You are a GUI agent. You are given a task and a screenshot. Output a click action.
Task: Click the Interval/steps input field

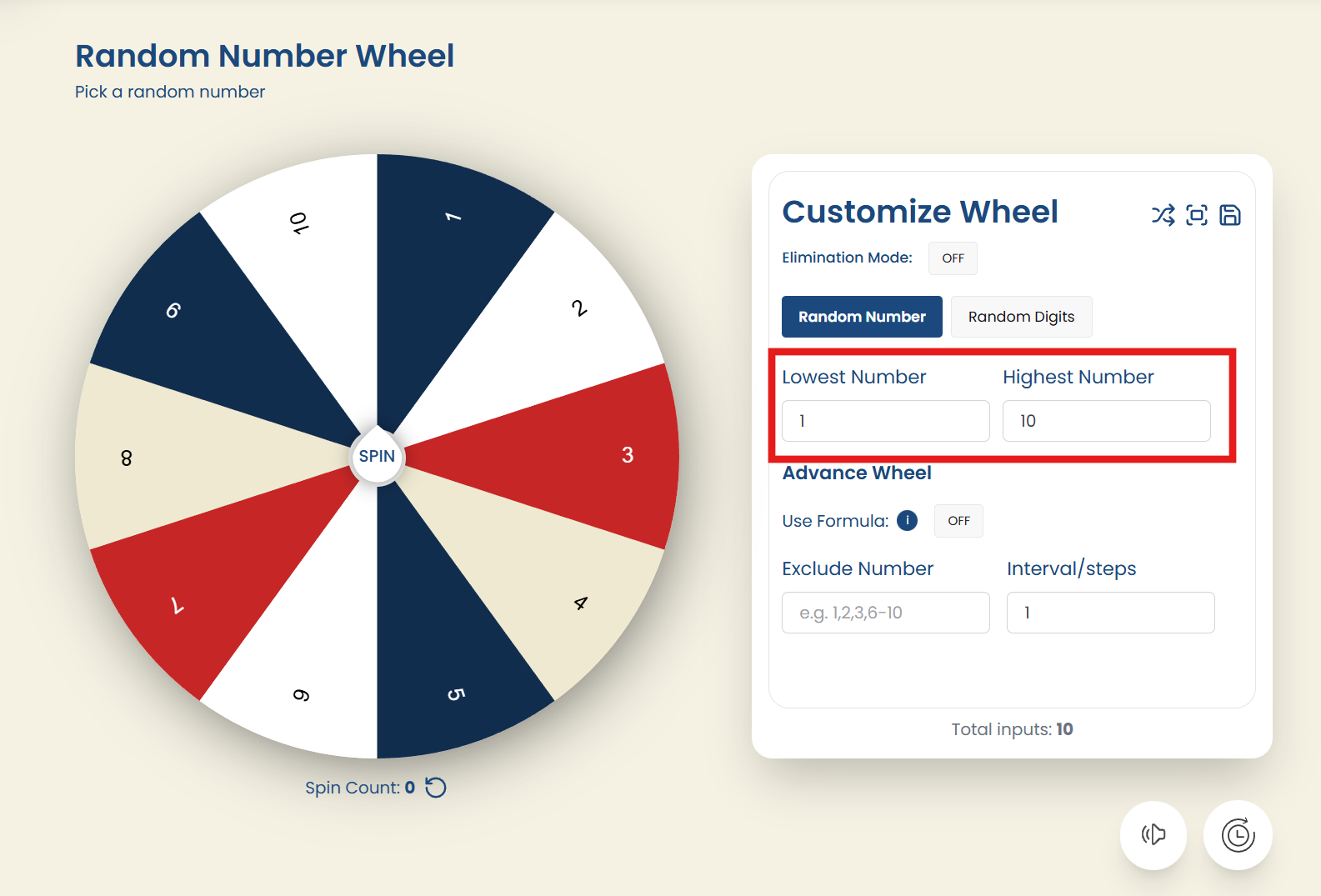1110,613
